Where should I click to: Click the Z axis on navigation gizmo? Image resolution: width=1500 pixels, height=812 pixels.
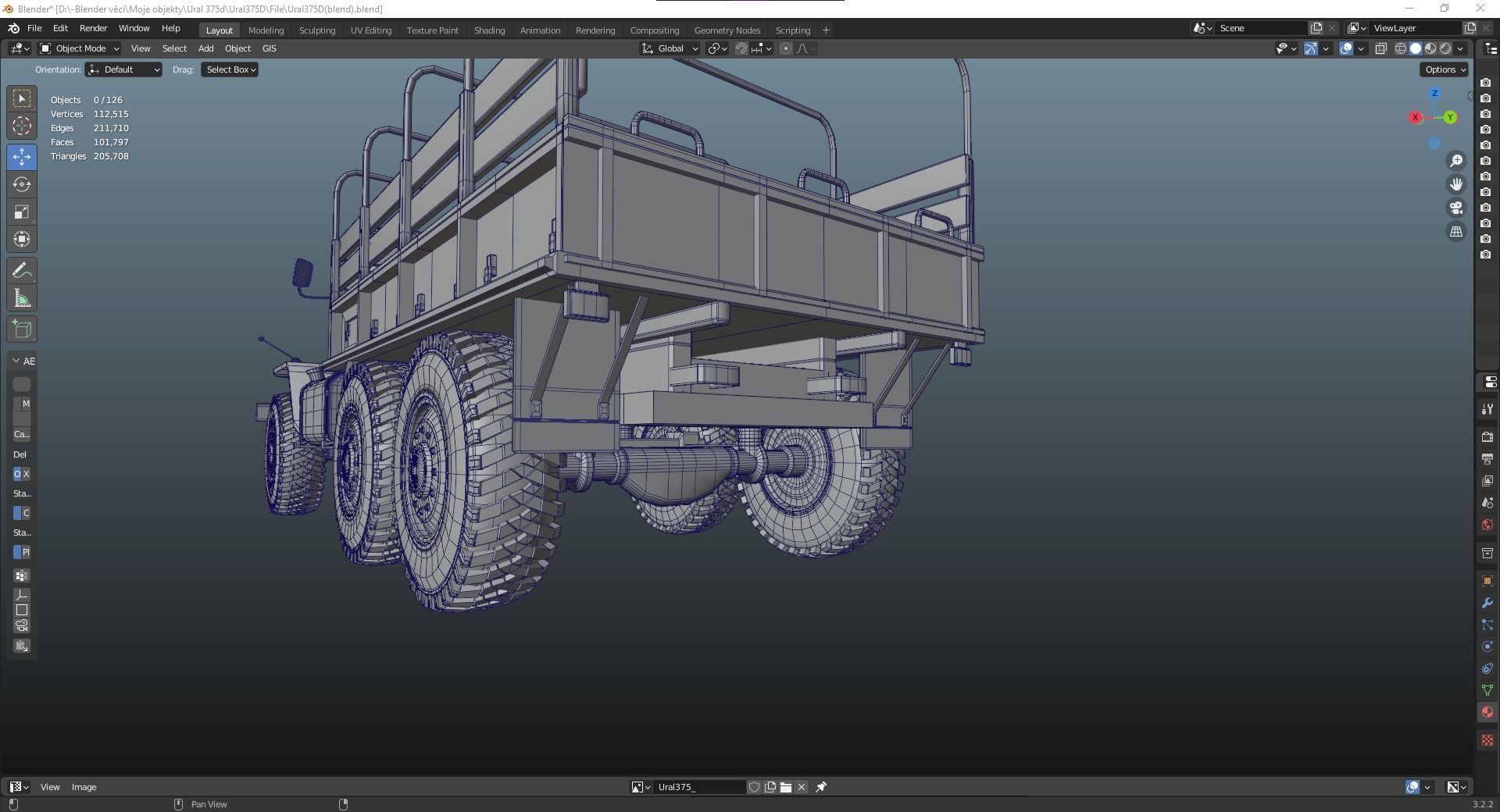(x=1434, y=93)
